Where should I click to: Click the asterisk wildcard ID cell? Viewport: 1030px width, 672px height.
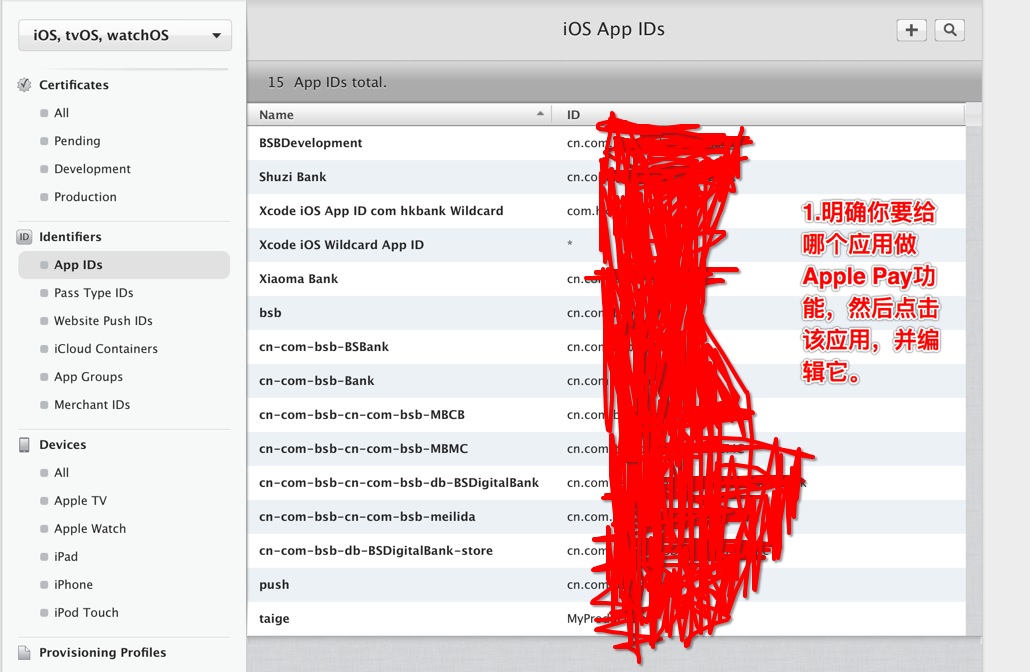tap(570, 244)
